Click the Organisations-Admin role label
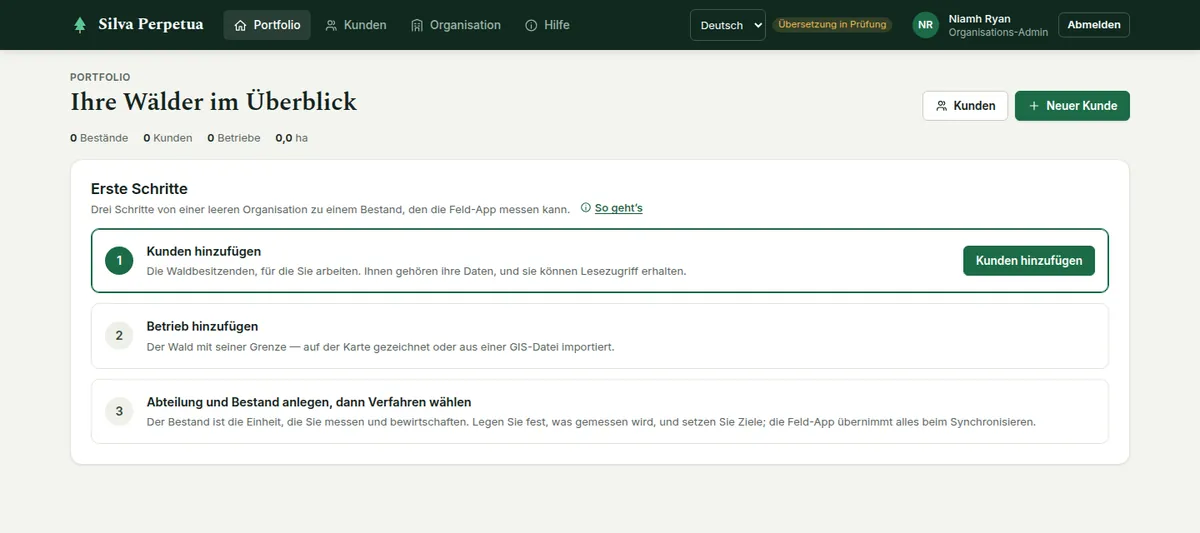The image size is (1200, 533). 997,32
